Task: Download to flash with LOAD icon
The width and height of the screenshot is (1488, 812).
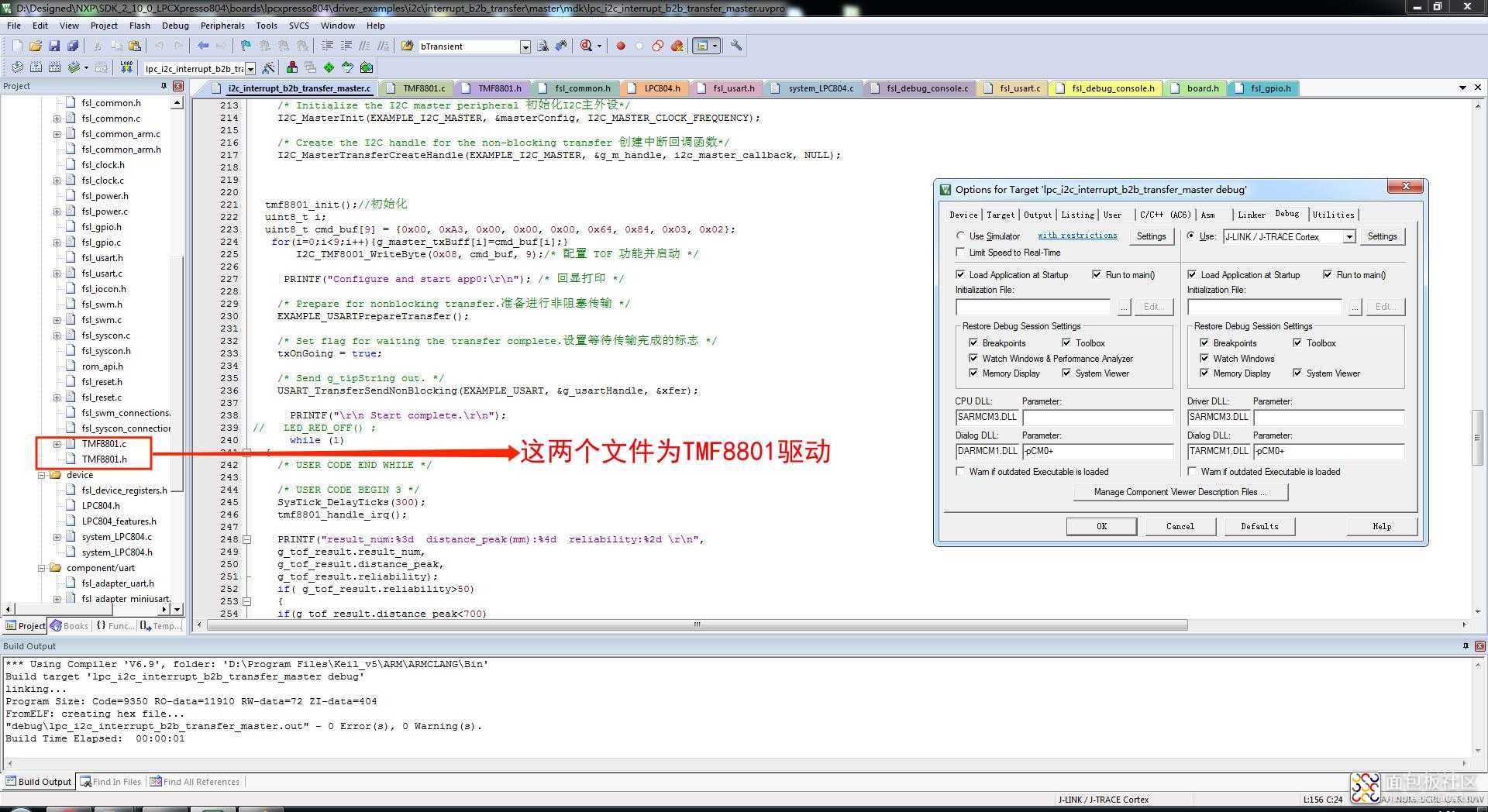Action: [126, 68]
